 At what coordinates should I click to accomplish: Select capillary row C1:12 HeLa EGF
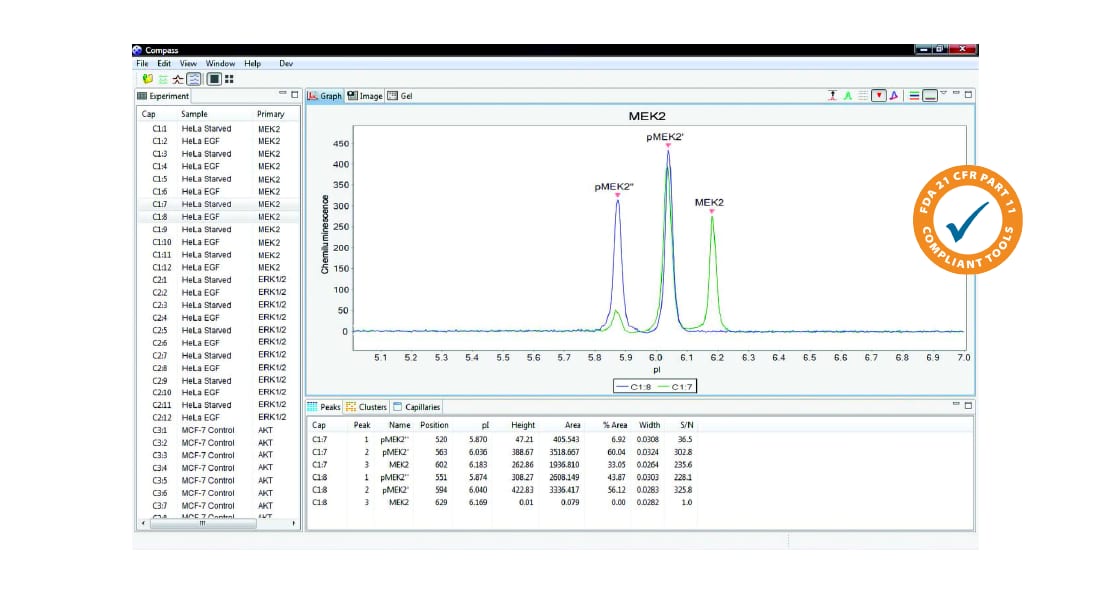pos(218,268)
